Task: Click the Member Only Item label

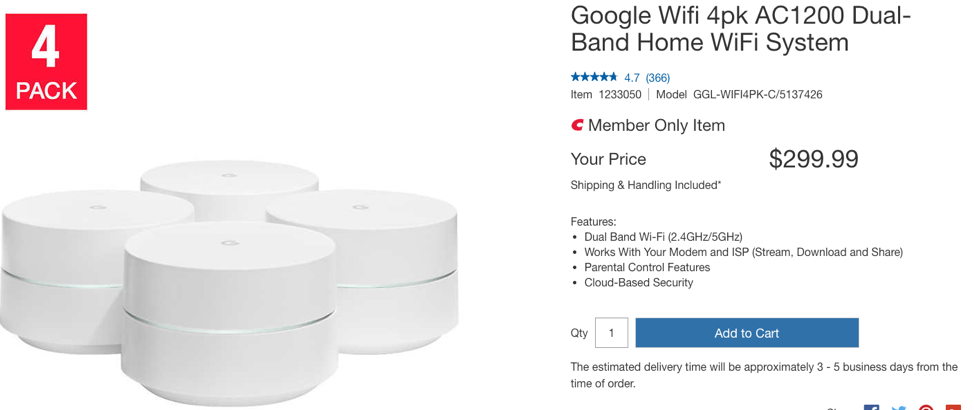Action: click(x=656, y=126)
